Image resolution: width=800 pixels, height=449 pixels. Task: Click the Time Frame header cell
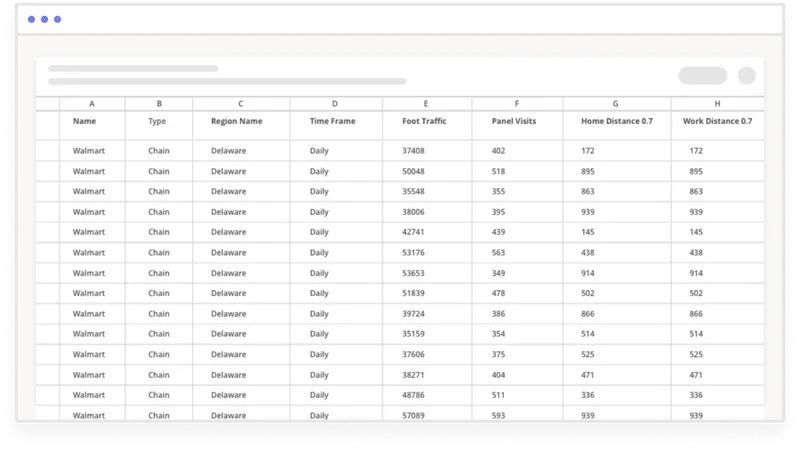336,125
